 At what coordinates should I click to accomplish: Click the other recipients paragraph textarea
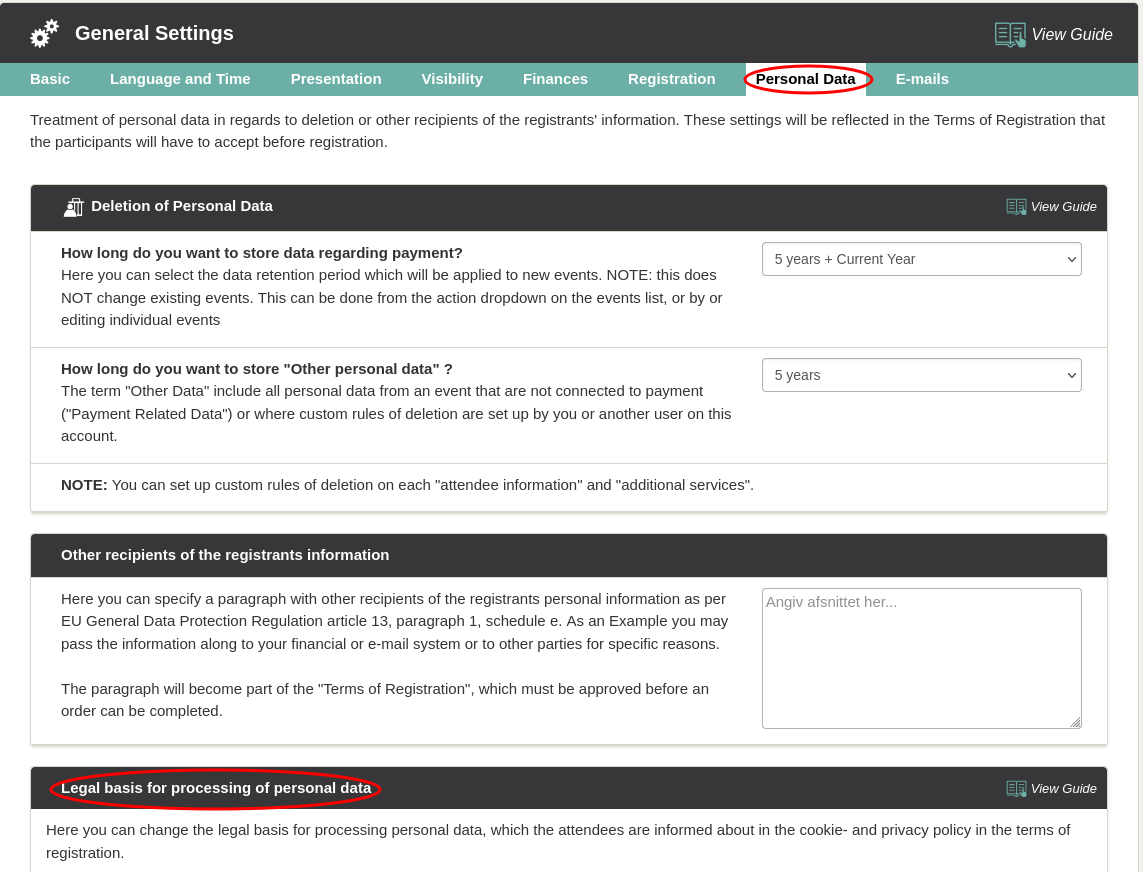921,658
